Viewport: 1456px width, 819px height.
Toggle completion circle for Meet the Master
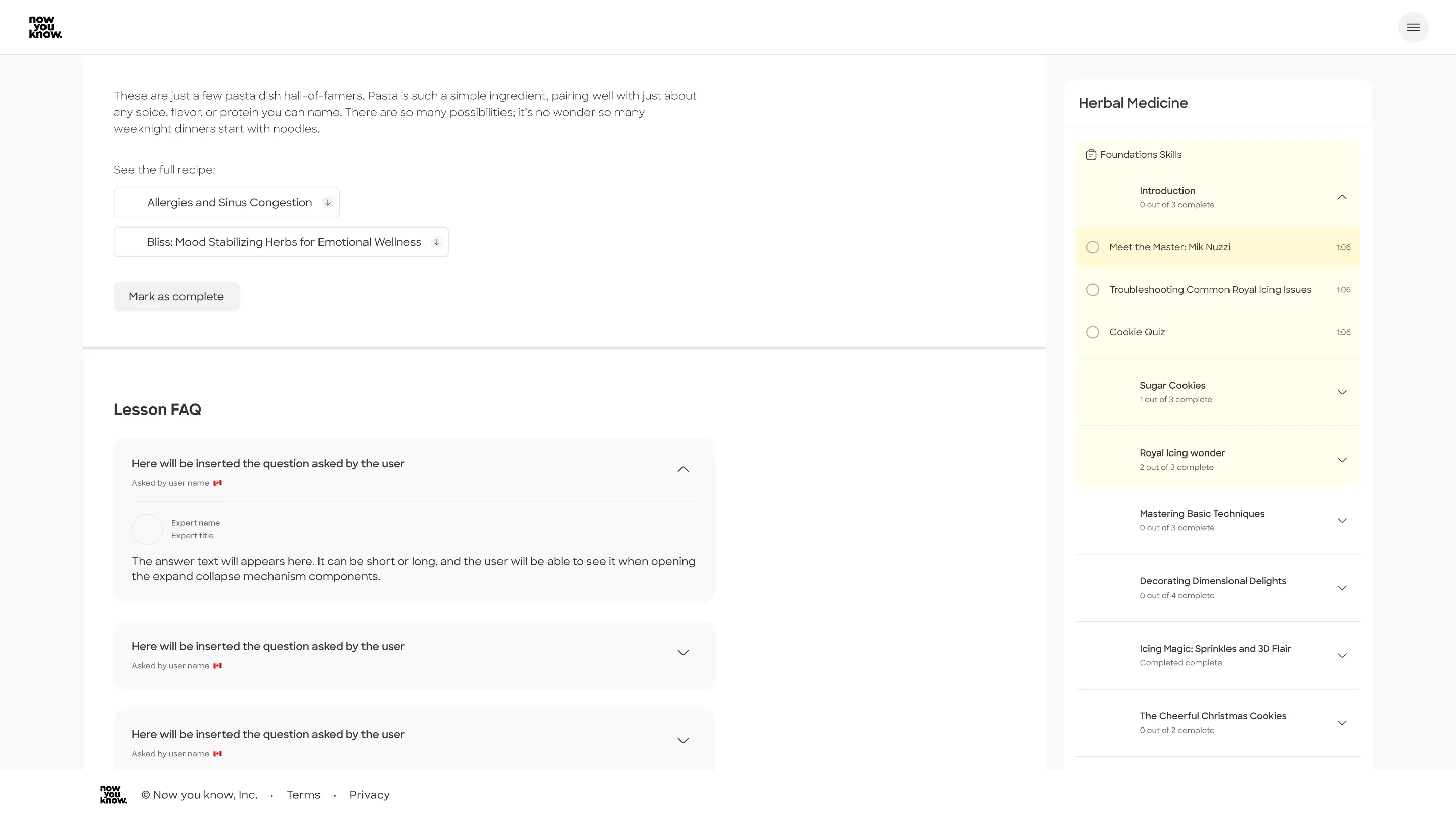coord(1093,247)
